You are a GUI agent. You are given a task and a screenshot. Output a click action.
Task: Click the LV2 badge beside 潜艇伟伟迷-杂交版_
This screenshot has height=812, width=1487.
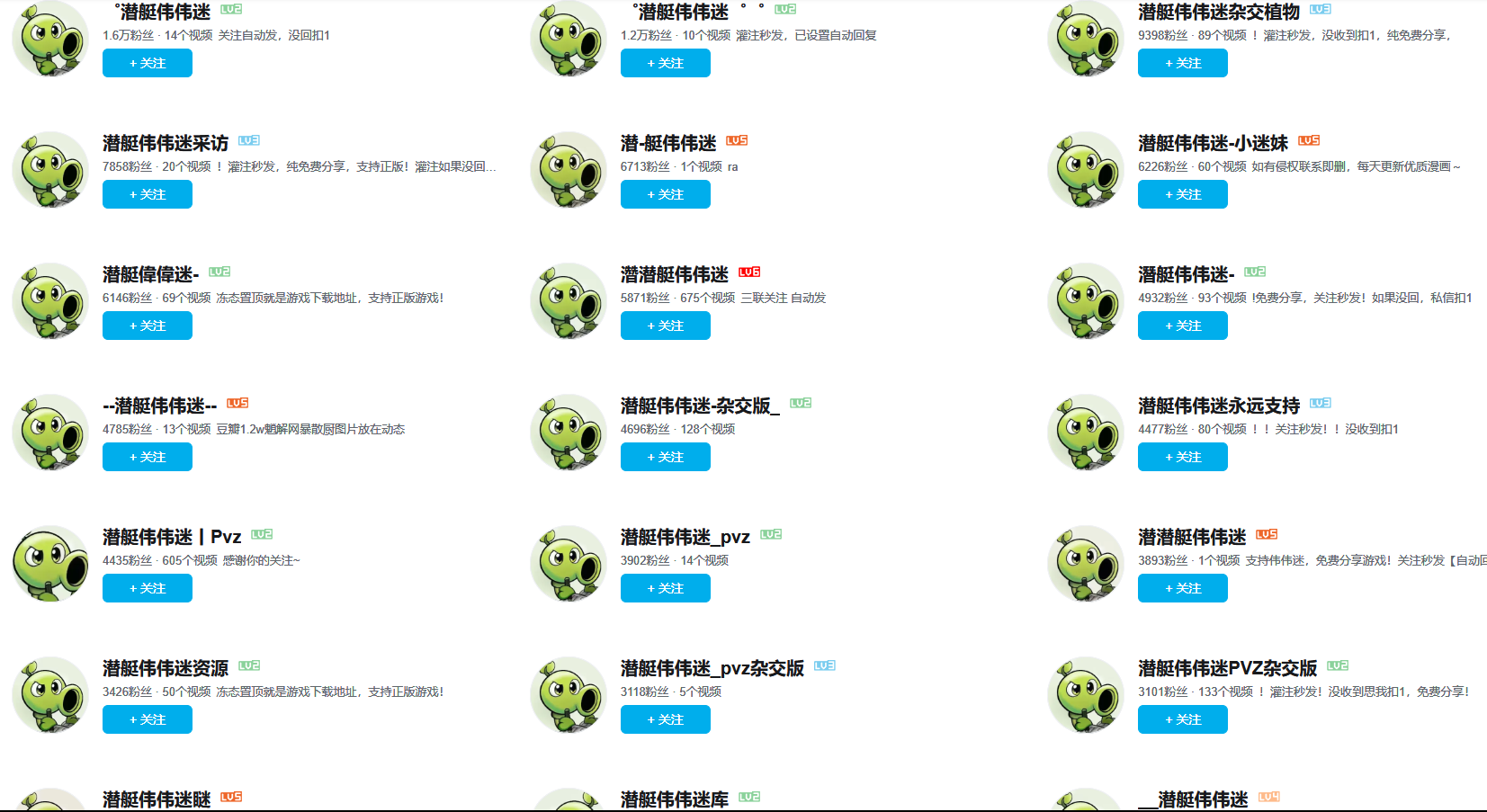pyautogui.click(x=801, y=403)
